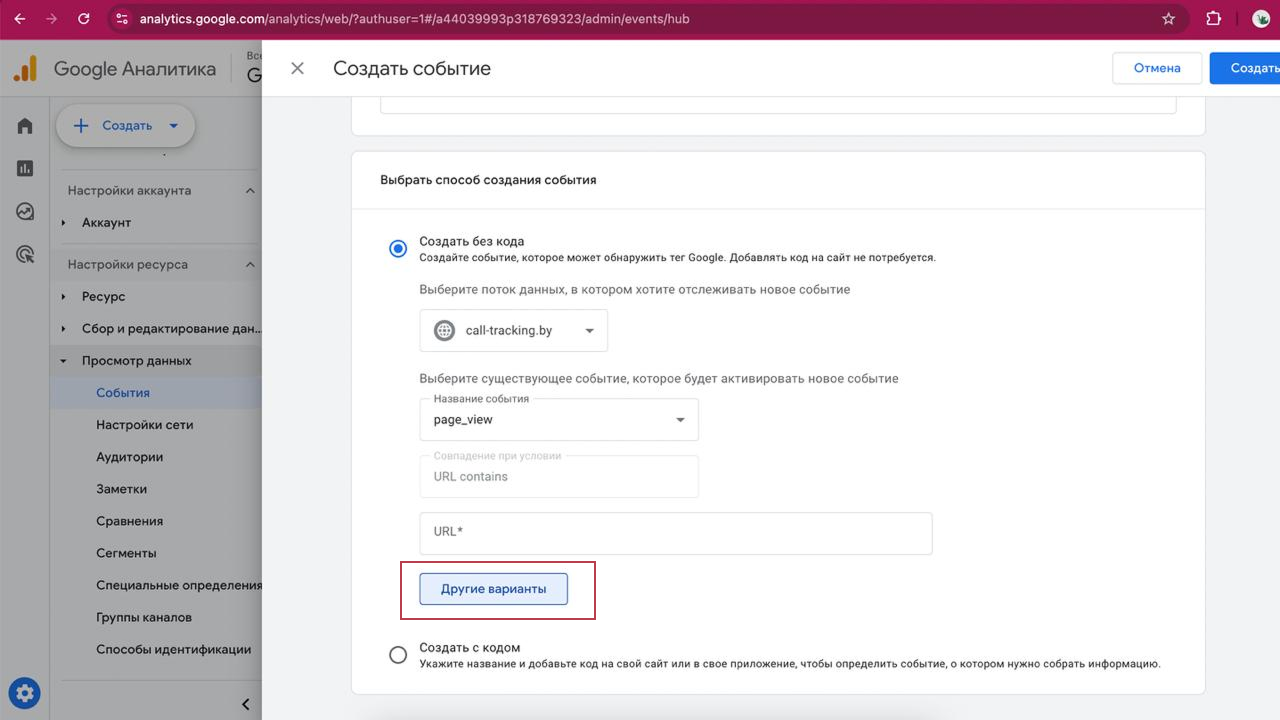Open the site info icon in address bar
The image size is (1280, 720).
point(121,19)
